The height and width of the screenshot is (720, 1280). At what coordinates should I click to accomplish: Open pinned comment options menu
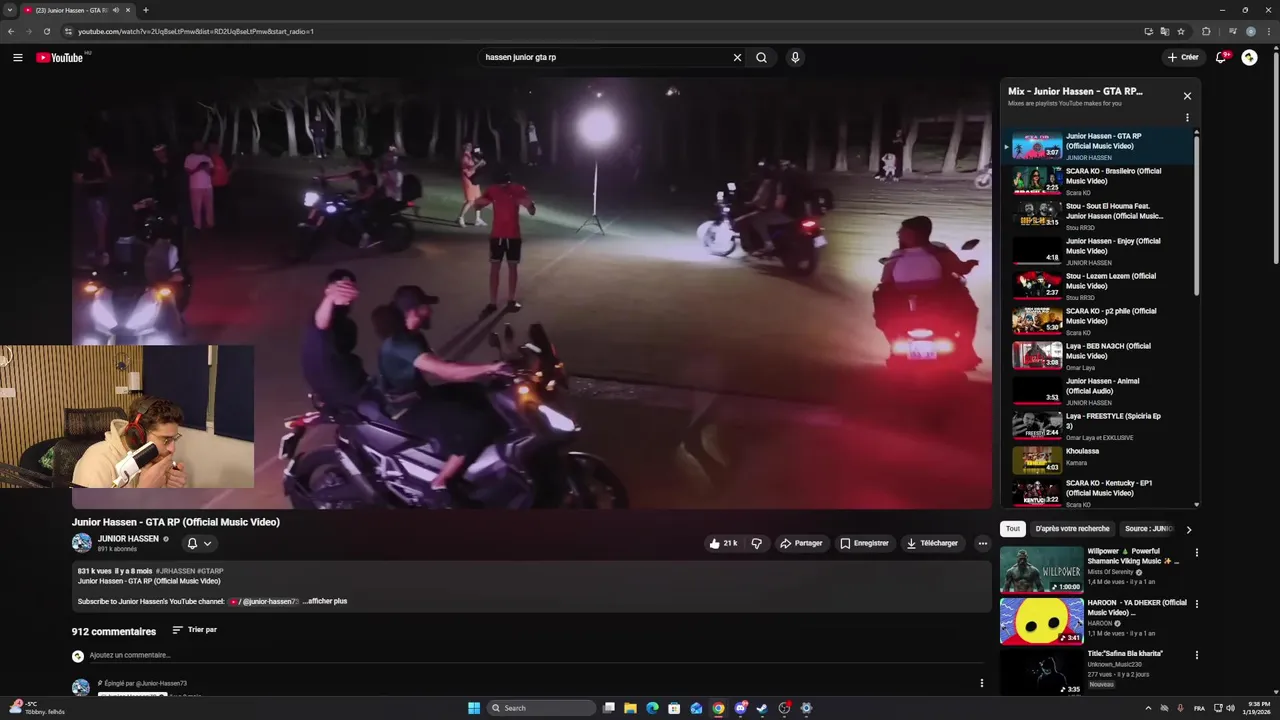981,683
